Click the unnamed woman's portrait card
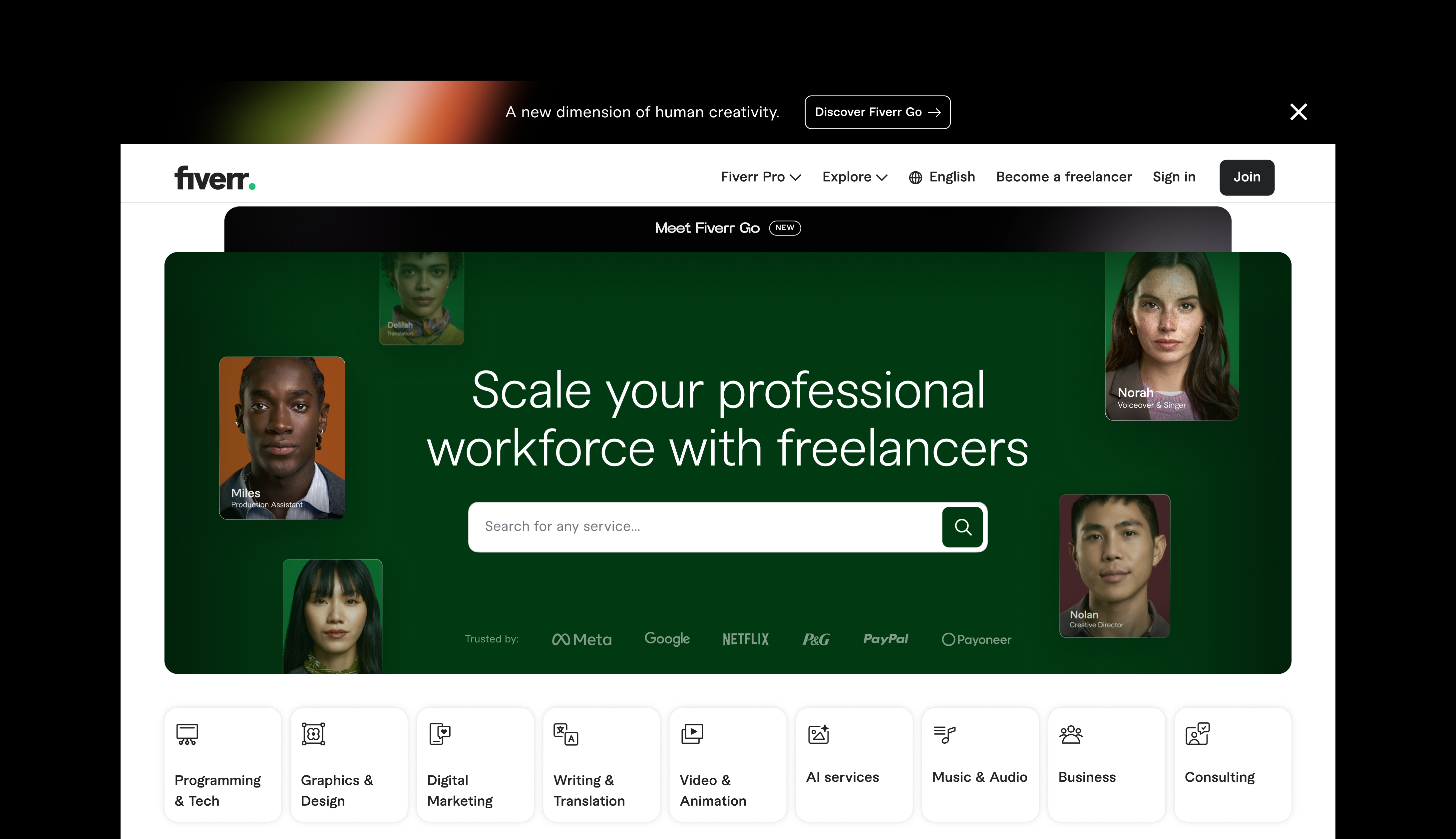 pyautogui.click(x=332, y=616)
